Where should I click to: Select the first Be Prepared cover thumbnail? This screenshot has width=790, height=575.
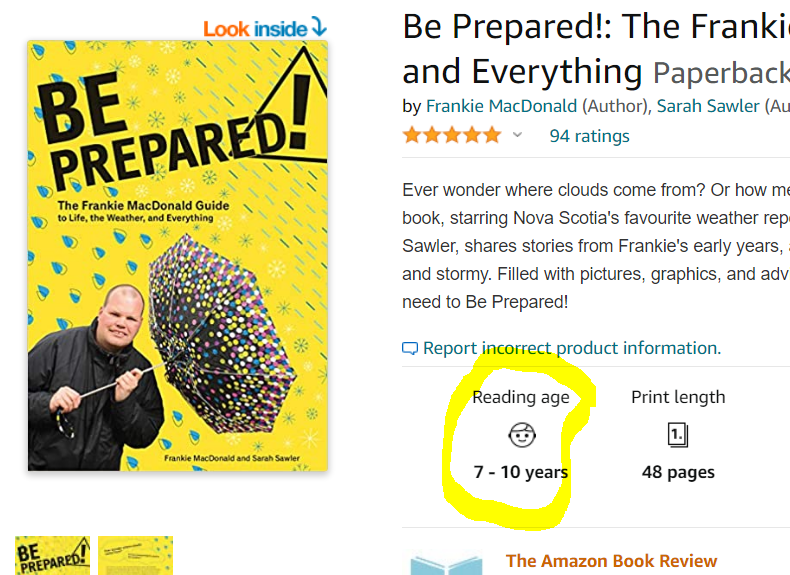tap(52, 555)
